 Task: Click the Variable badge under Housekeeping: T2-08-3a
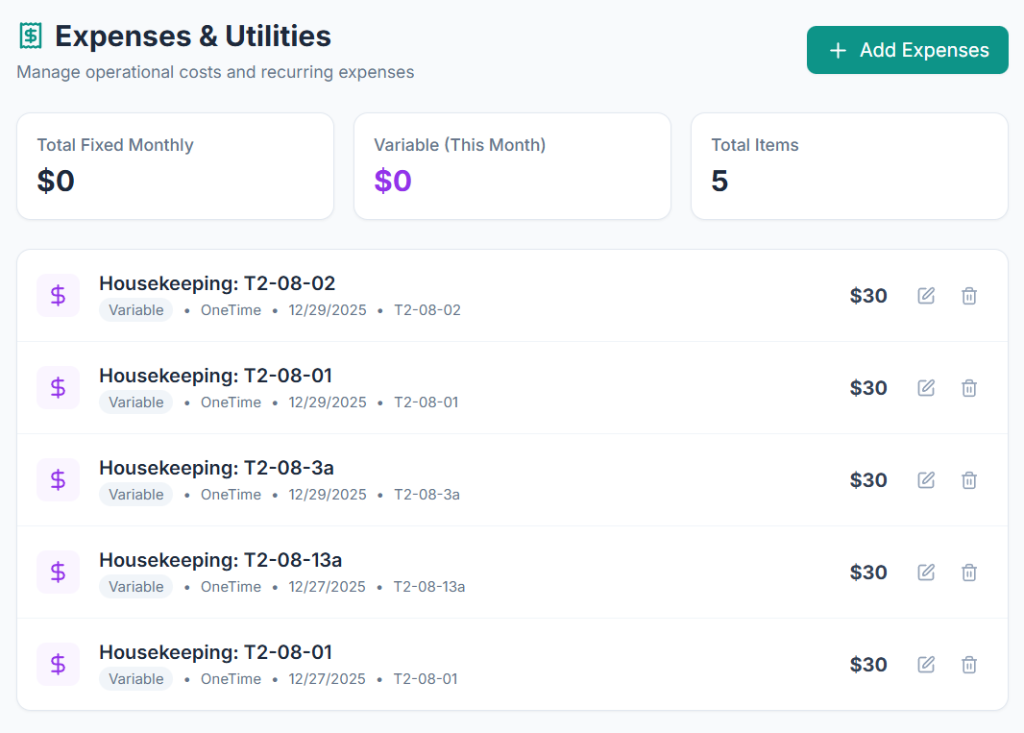[136, 494]
